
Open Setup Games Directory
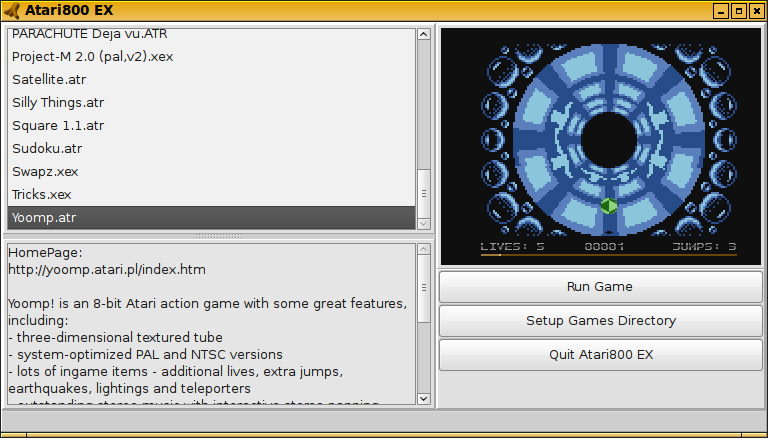pyautogui.click(x=600, y=321)
